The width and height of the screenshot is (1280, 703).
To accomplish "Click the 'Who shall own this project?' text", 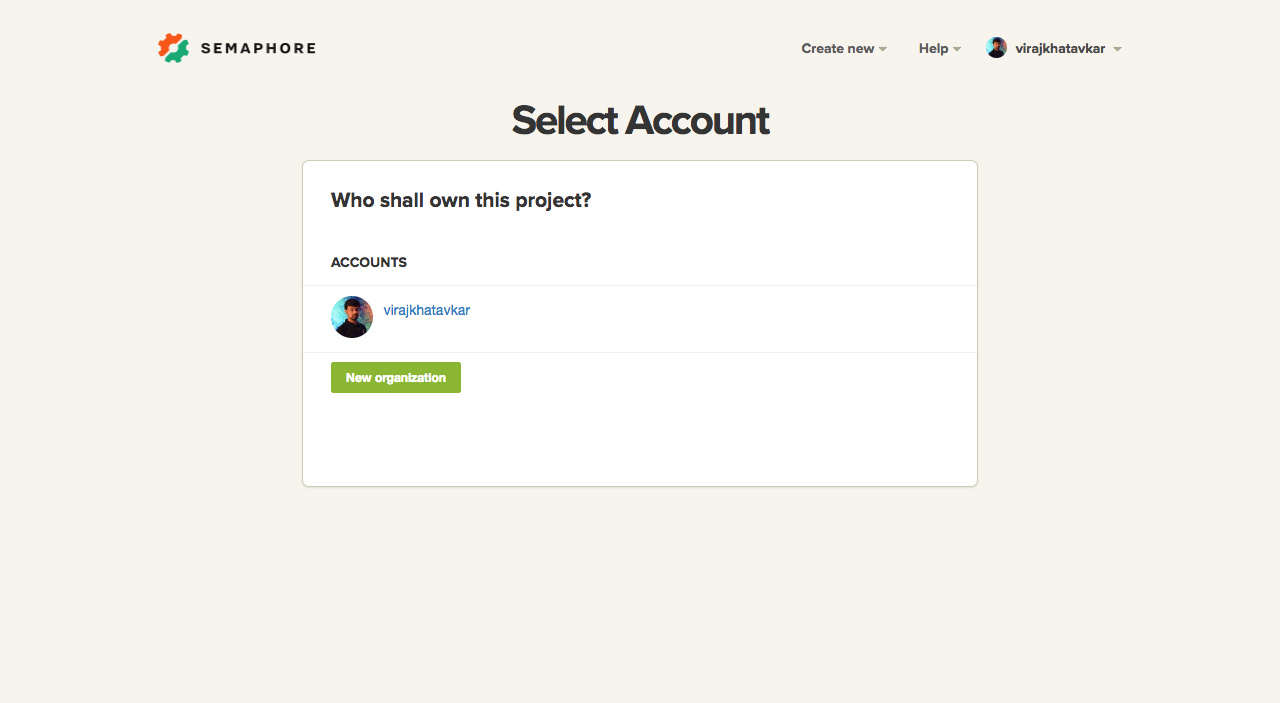I will (x=461, y=200).
